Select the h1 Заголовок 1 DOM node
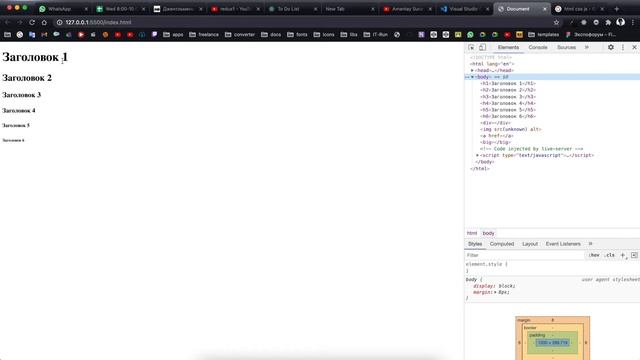Viewport: 640px width, 360px height. pos(508,83)
